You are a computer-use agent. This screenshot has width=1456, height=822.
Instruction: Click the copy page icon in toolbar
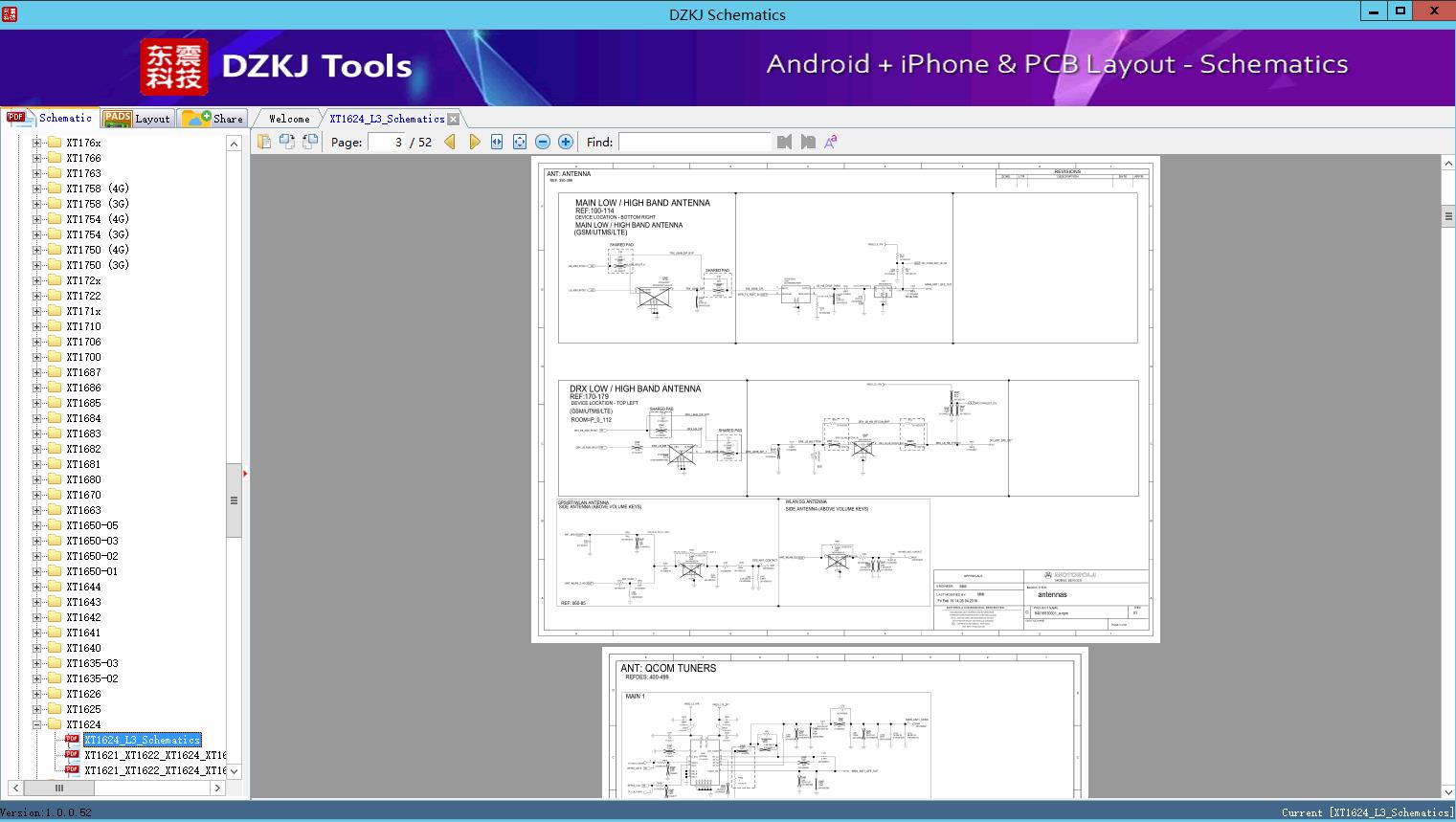[264, 142]
